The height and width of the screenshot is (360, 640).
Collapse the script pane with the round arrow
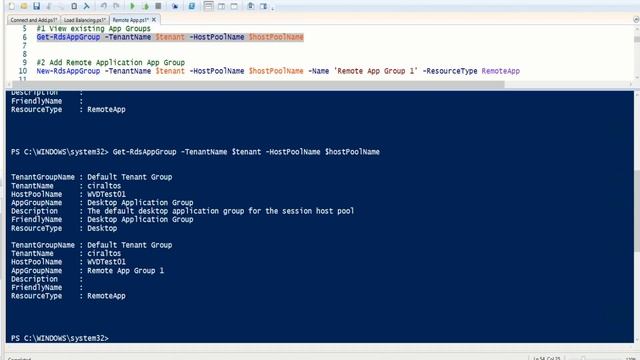pos(636,19)
